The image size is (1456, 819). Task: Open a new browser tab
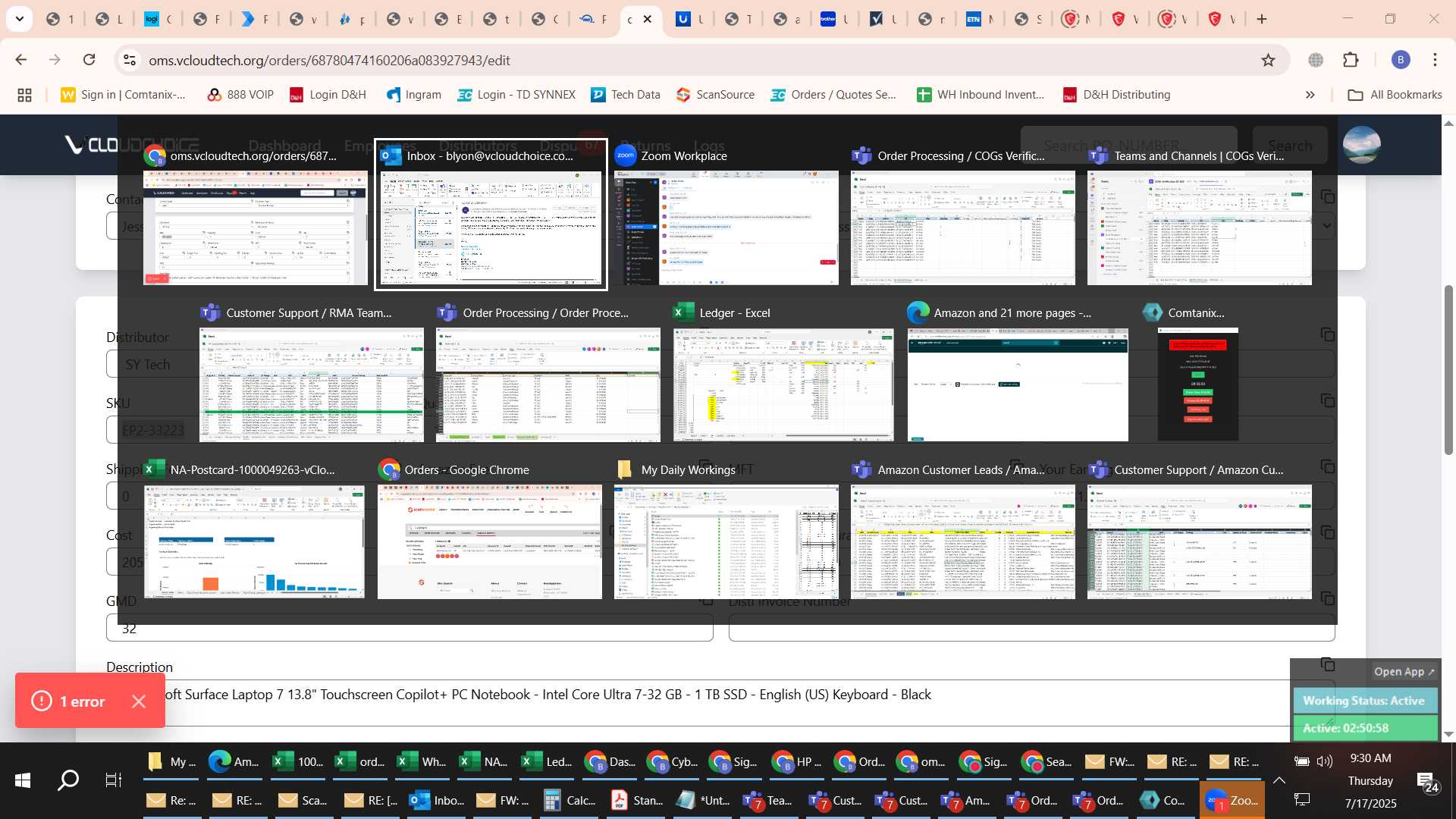click(1262, 19)
